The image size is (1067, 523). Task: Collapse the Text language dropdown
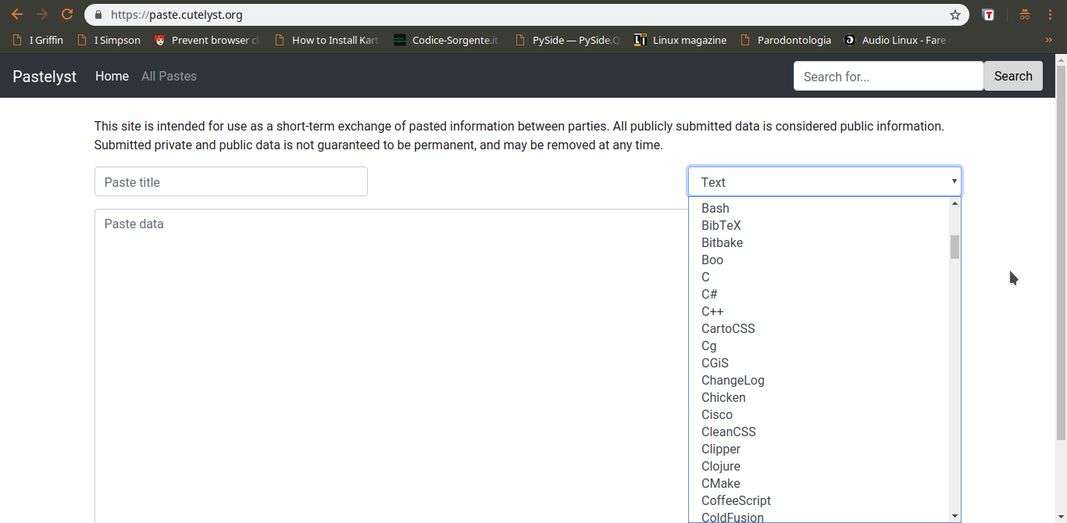pyautogui.click(x=824, y=182)
